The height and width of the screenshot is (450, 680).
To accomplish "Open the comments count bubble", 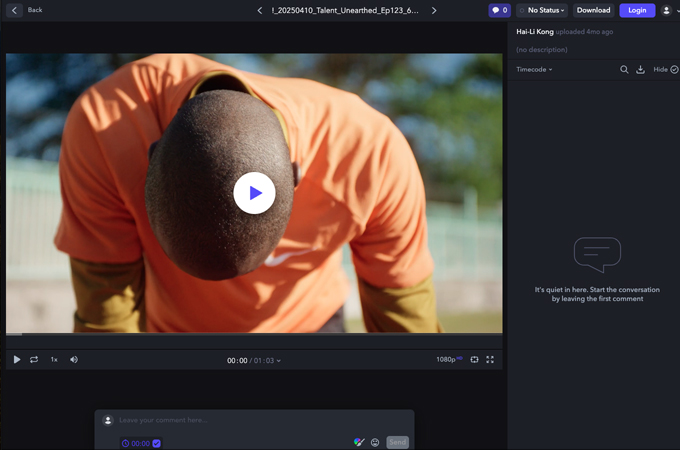I will (500, 10).
